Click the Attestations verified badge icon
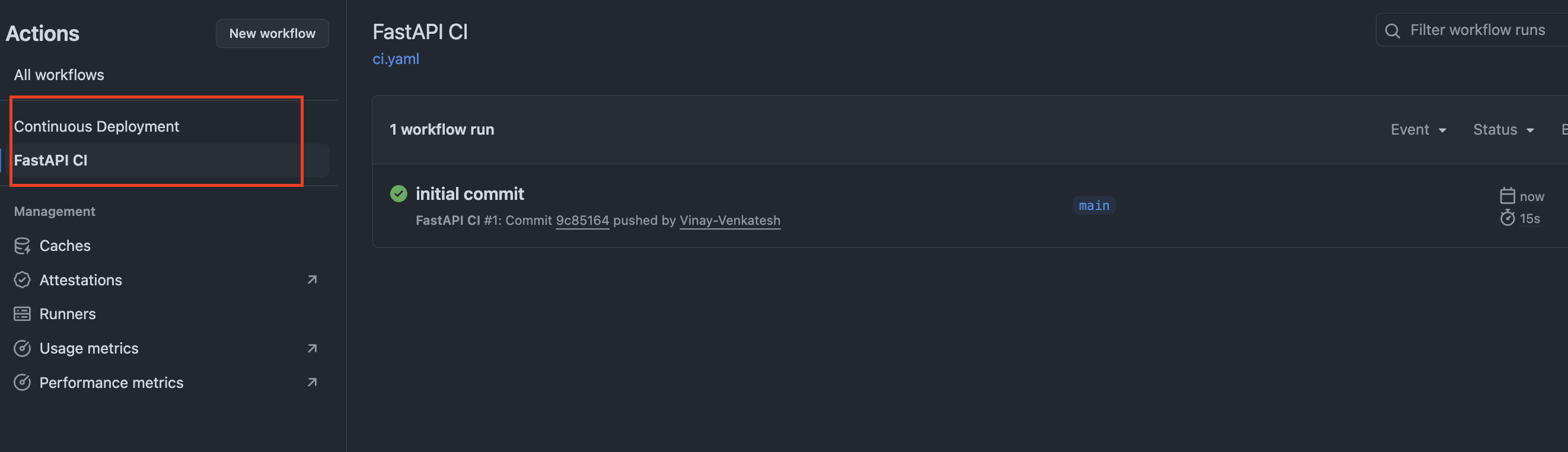This screenshot has width=1568, height=452. tap(23, 279)
